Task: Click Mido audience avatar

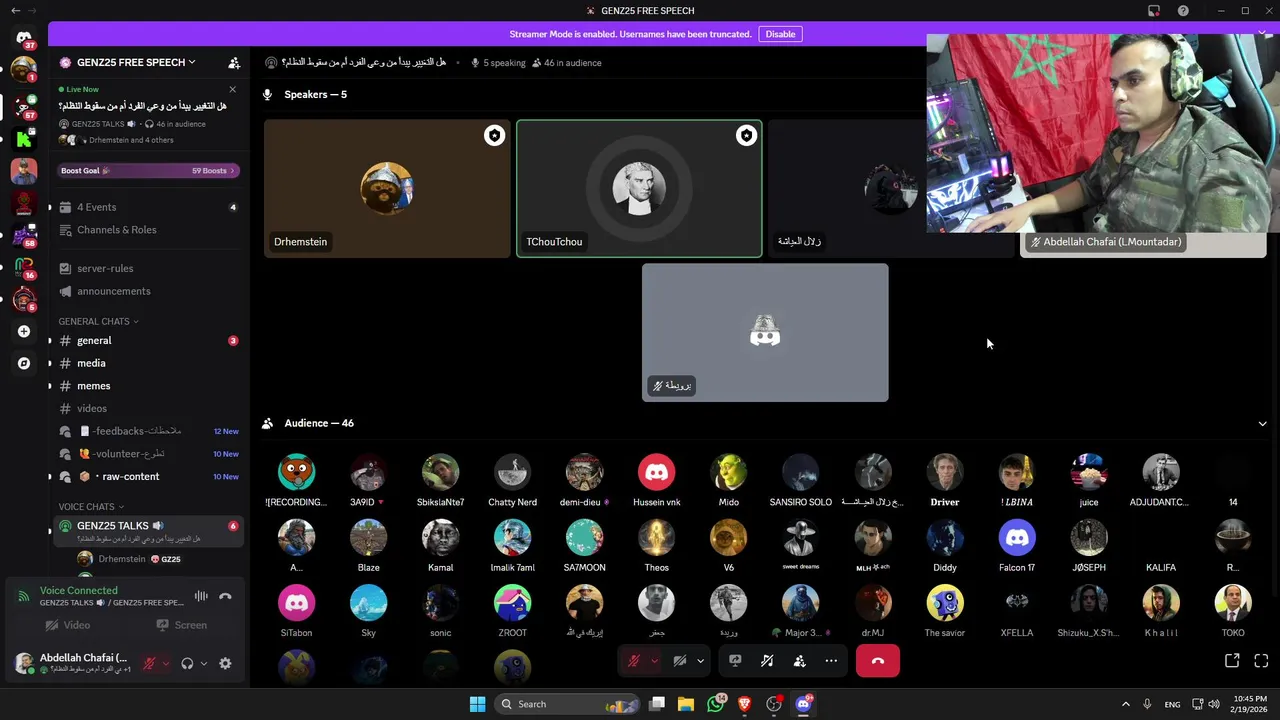Action: [728, 472]
